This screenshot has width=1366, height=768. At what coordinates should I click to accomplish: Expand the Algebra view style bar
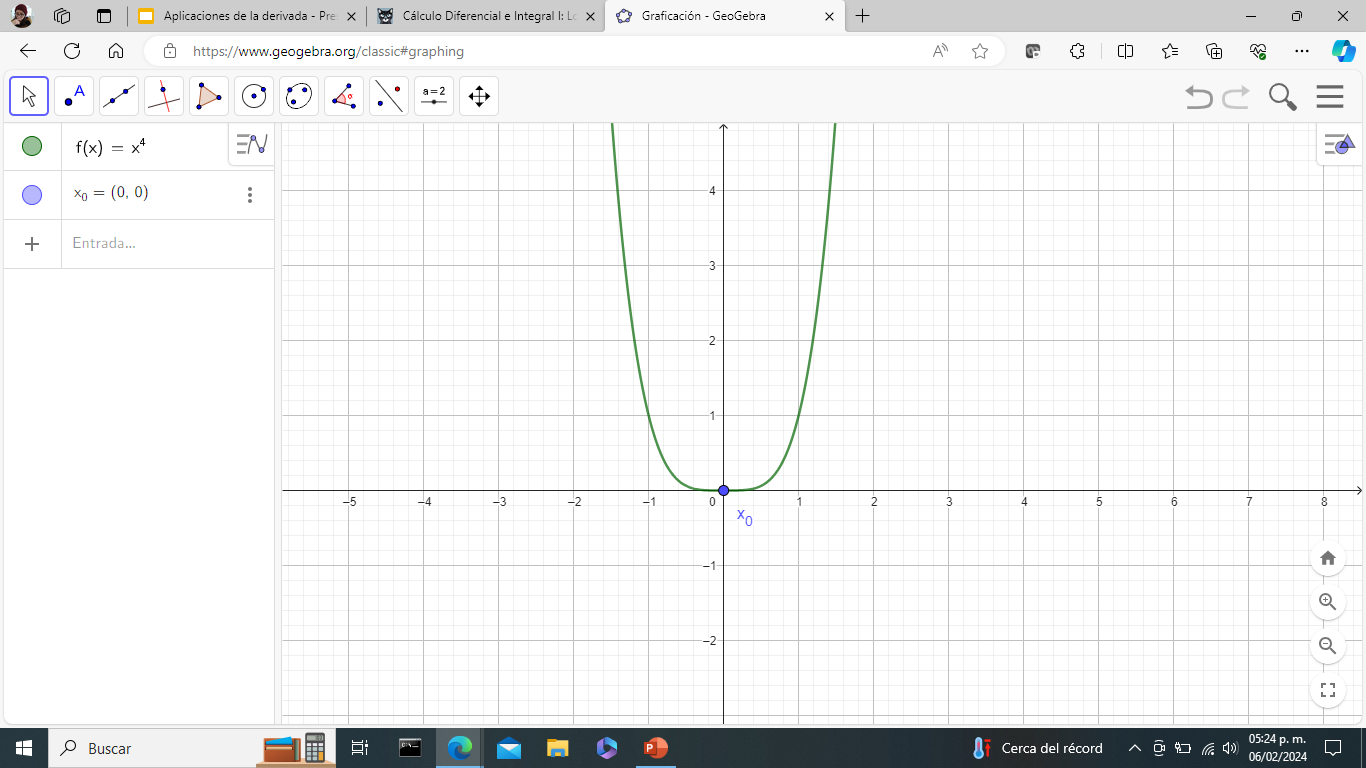tap(252, 145)
